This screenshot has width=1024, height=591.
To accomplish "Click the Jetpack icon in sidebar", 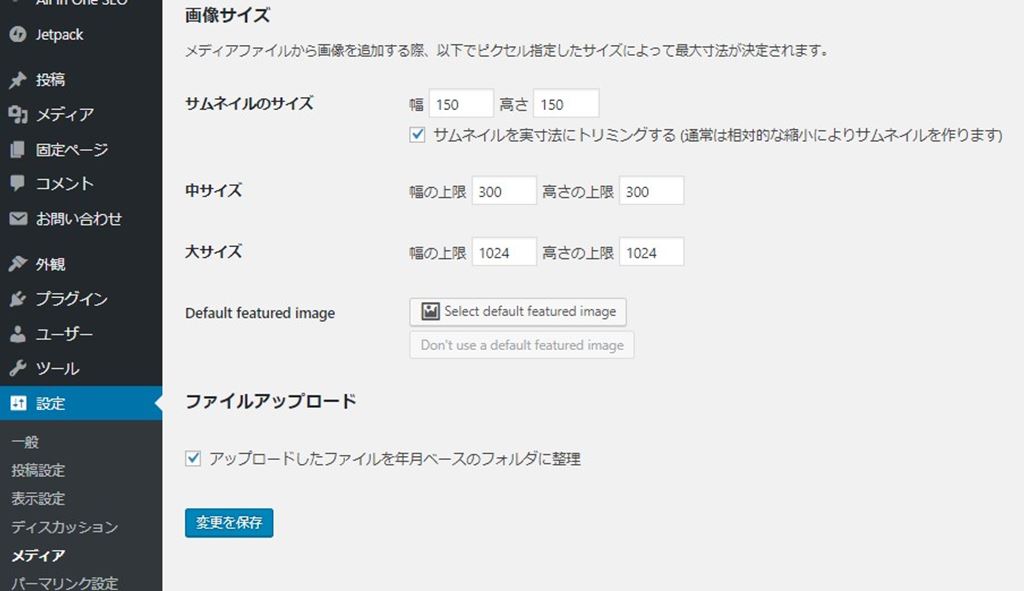I will pos(17,35).
